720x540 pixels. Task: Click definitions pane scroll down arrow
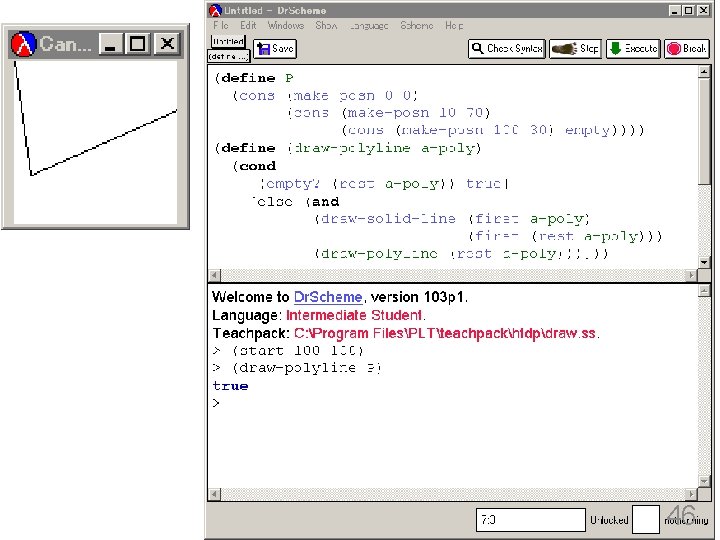[x=704, y=263]
